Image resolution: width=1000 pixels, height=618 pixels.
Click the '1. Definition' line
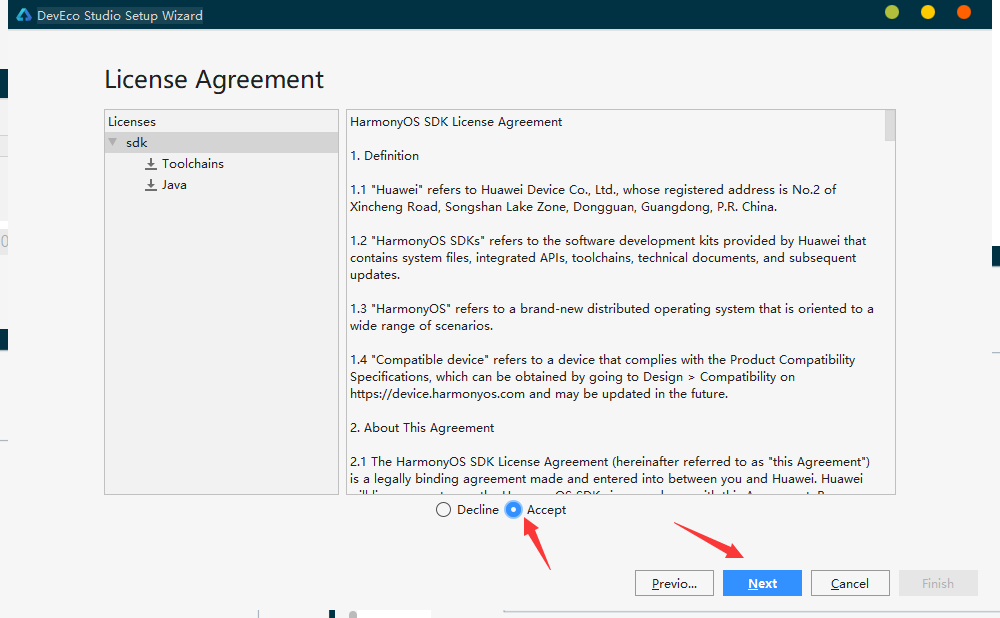[385, 156]
